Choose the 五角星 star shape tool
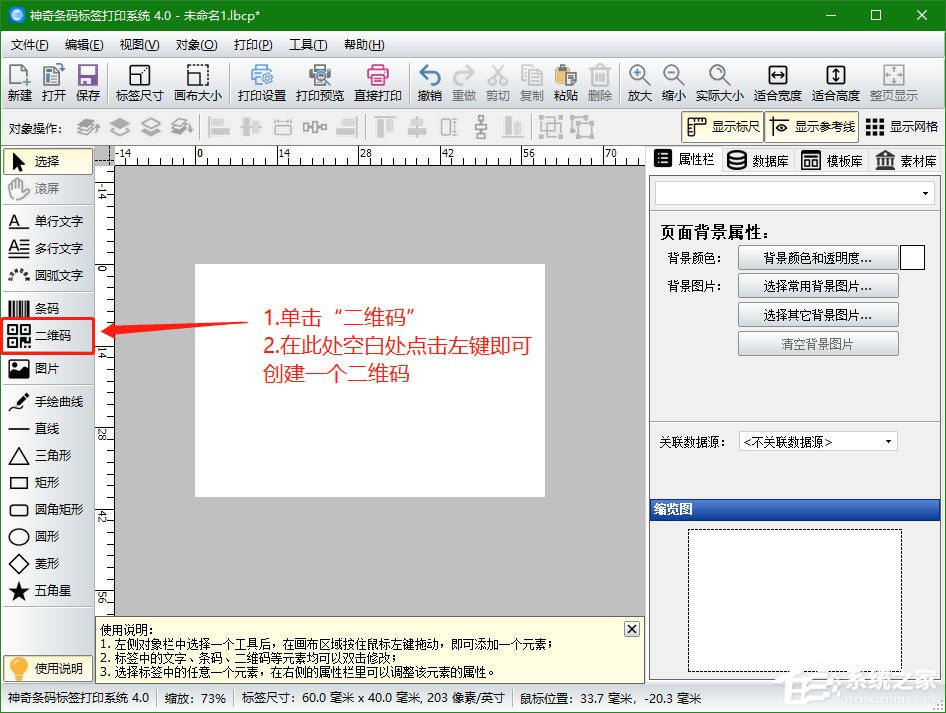This screenshot has height=713, width=946. [x=44, y=591]
